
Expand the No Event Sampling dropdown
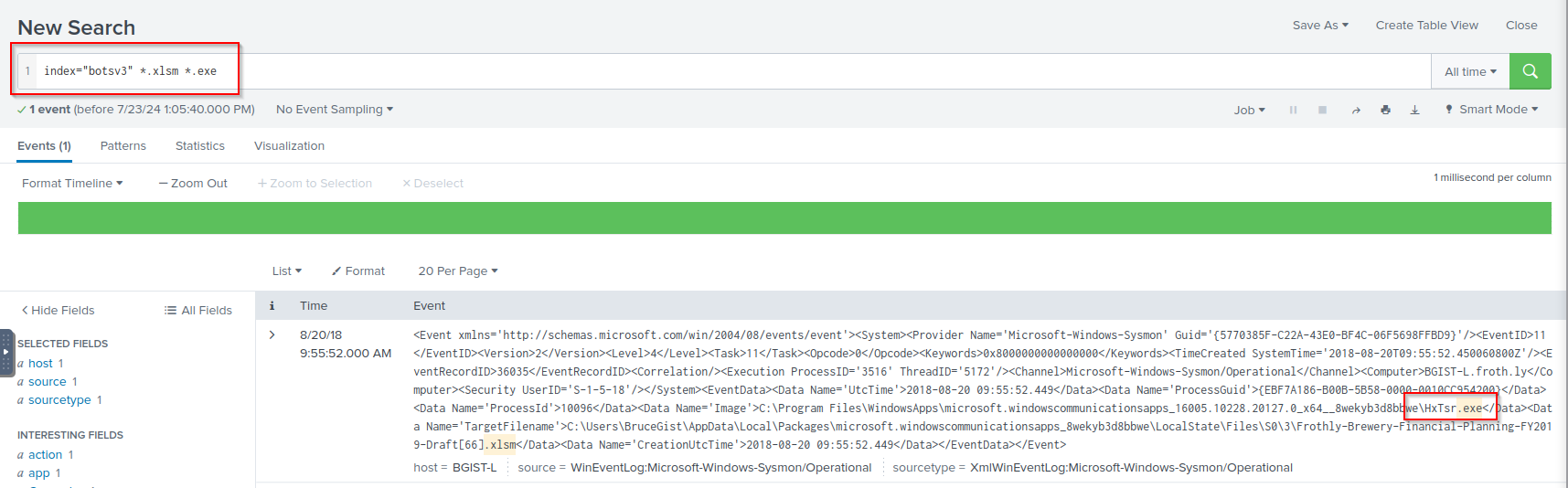334,110
